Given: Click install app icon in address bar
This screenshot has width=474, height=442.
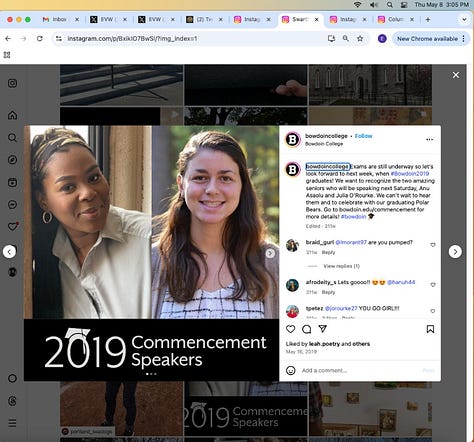Looking at the screenshot, I should [331, 38].
